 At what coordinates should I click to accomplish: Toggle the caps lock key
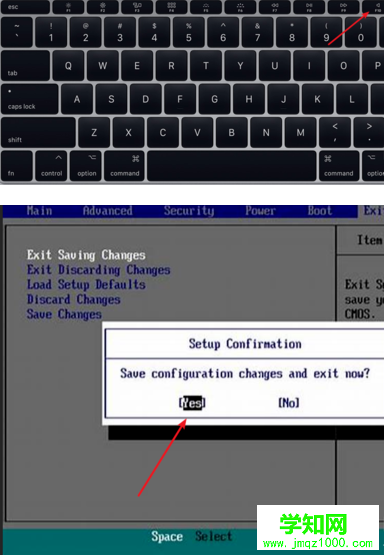pos(30,99)
